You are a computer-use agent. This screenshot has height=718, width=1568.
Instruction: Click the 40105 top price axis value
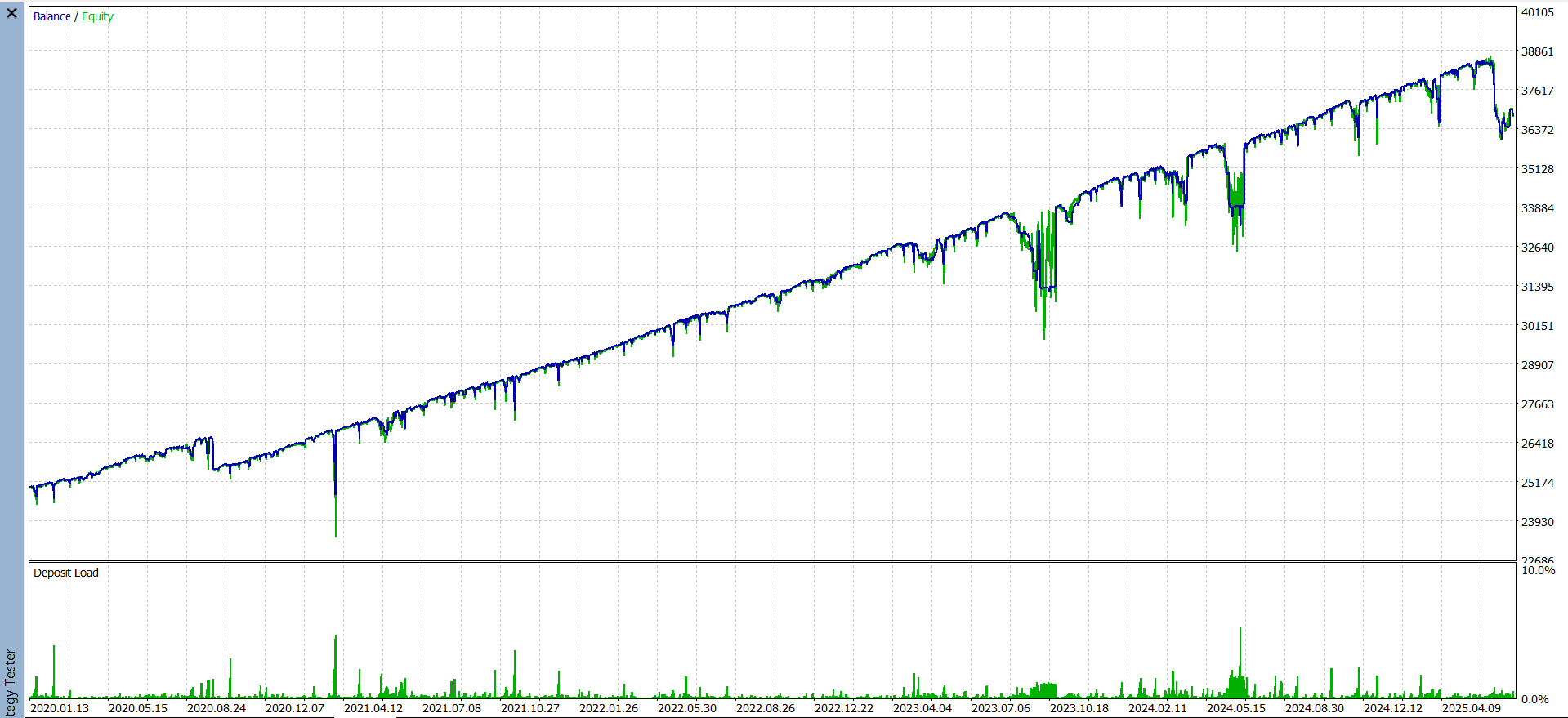[x=1537, y=12]
